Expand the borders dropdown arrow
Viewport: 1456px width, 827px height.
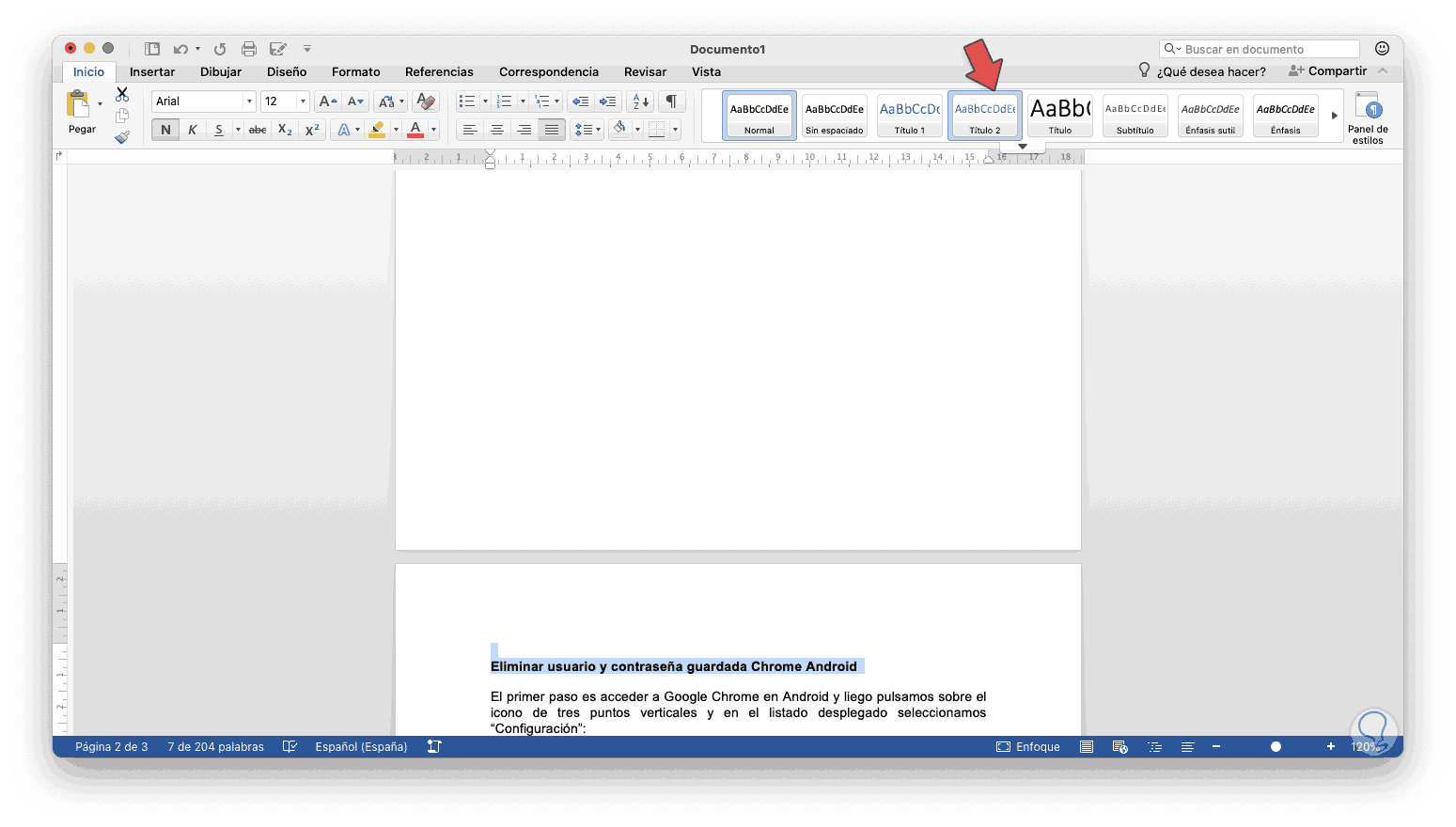675,130
